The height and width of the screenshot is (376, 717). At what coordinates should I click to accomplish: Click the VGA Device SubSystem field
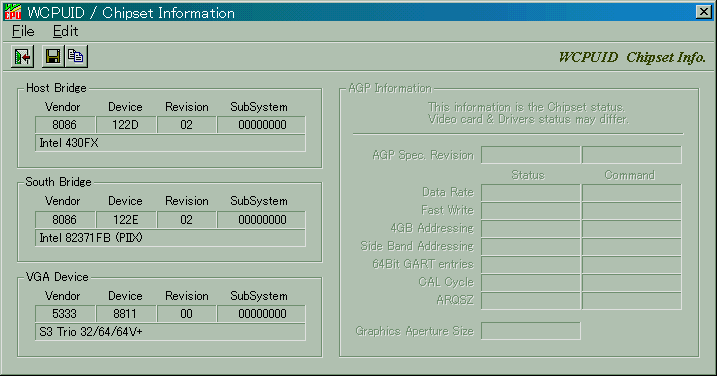pyautogui.click(x=262, y=314)
